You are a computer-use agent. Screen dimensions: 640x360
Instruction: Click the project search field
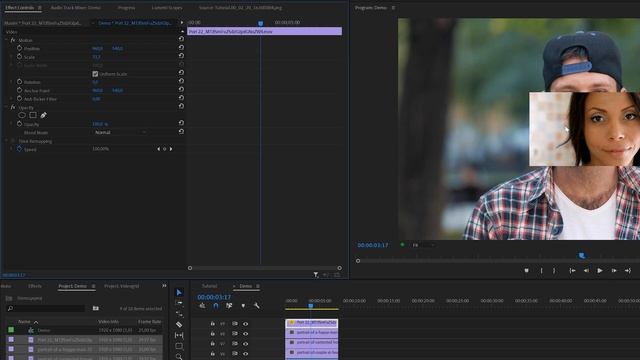[x=46, y=308]
